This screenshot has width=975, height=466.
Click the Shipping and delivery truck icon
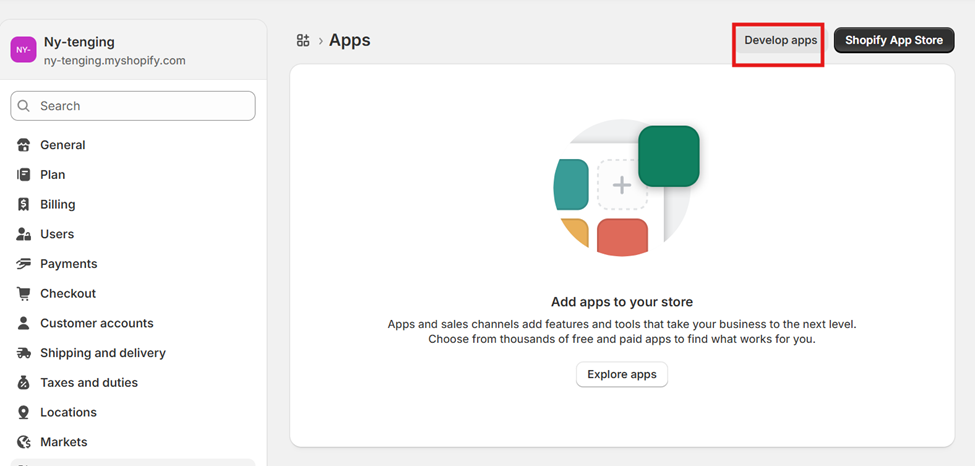(24, 353)
